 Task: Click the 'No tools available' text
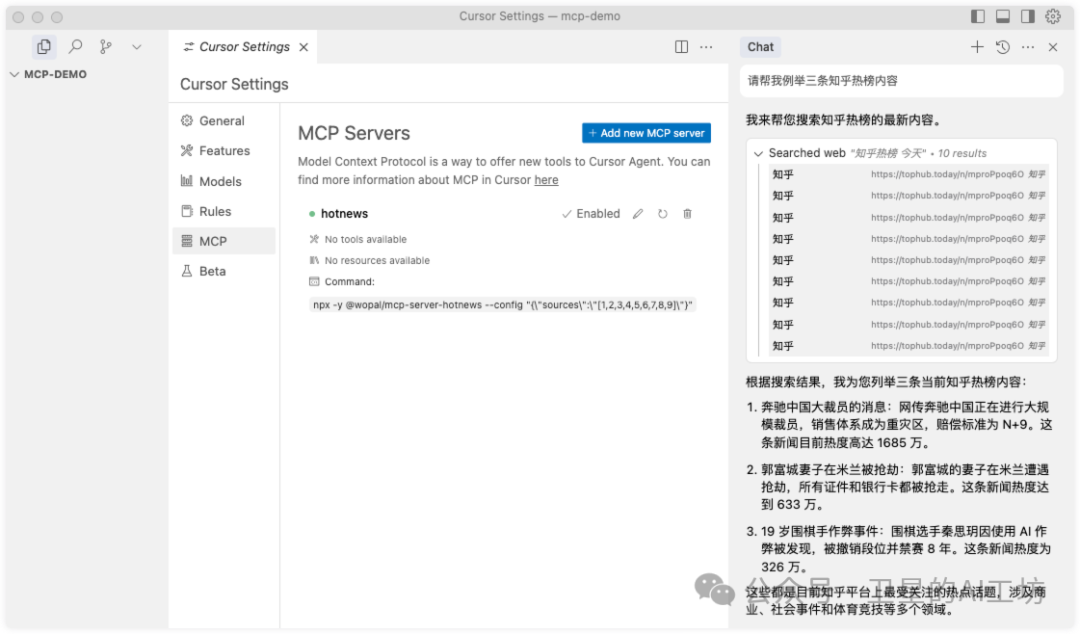pos(366,239)
